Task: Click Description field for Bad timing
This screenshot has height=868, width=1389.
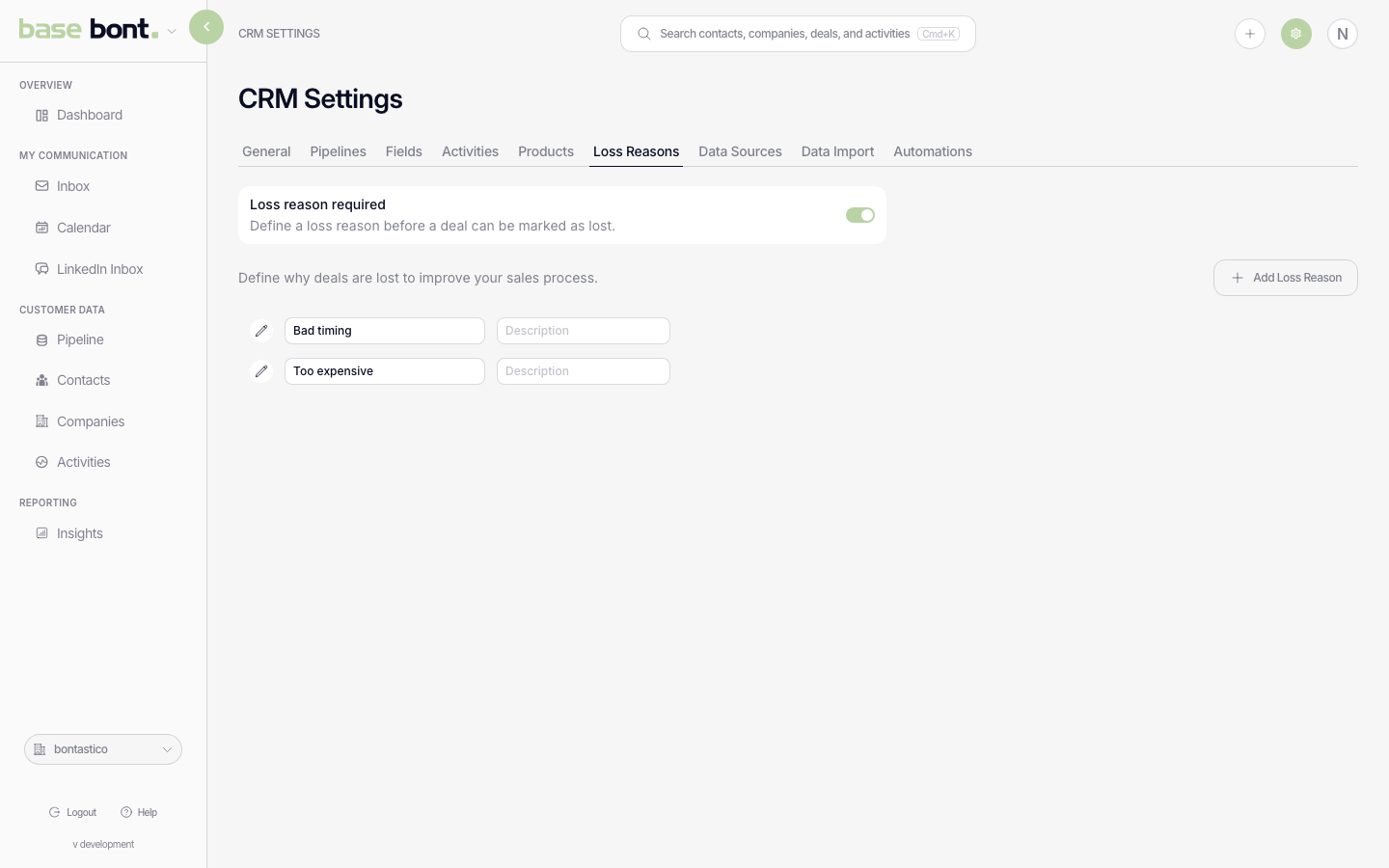Action: (584, 331)
